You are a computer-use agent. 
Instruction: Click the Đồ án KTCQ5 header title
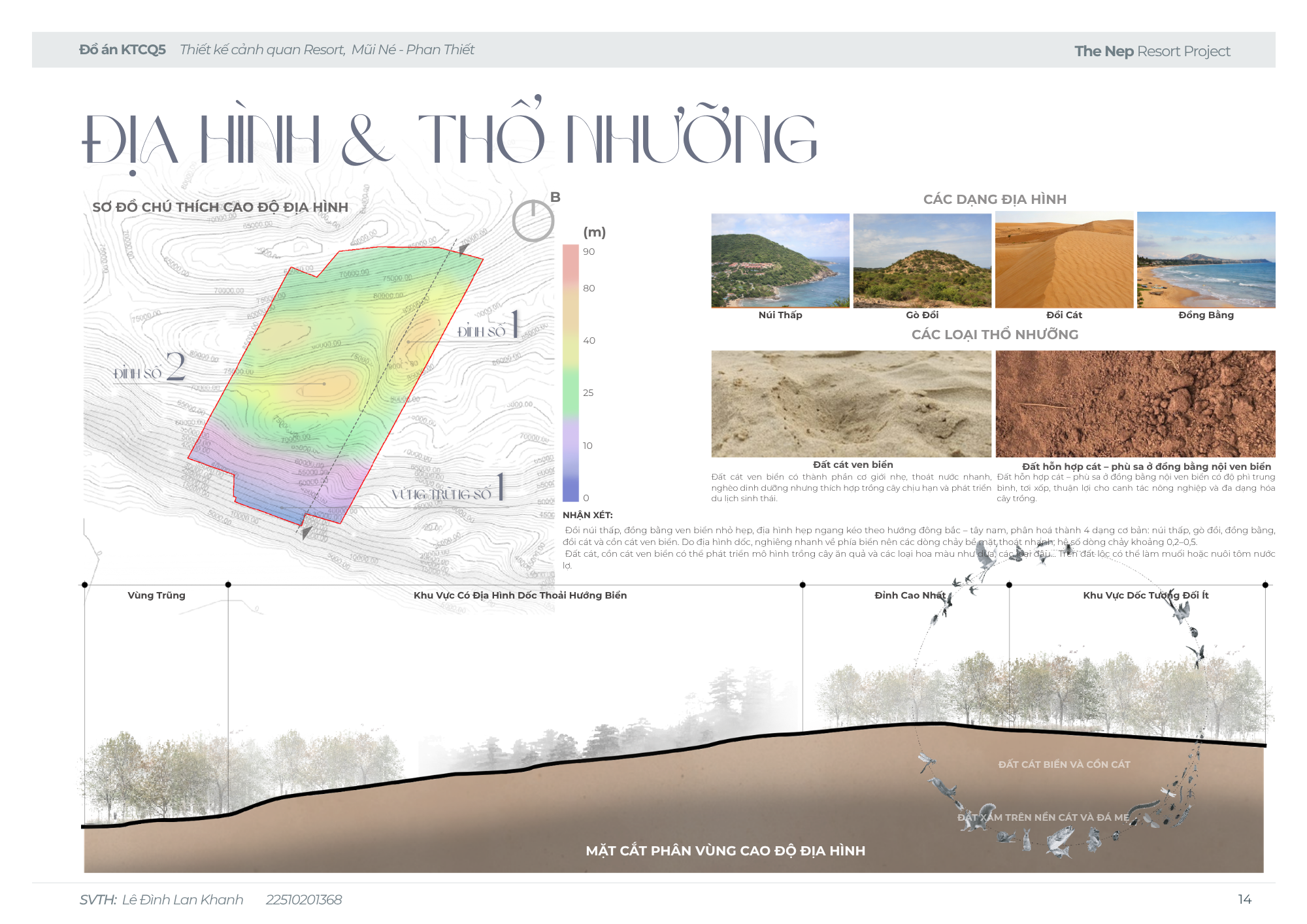(x=122, y=50)
